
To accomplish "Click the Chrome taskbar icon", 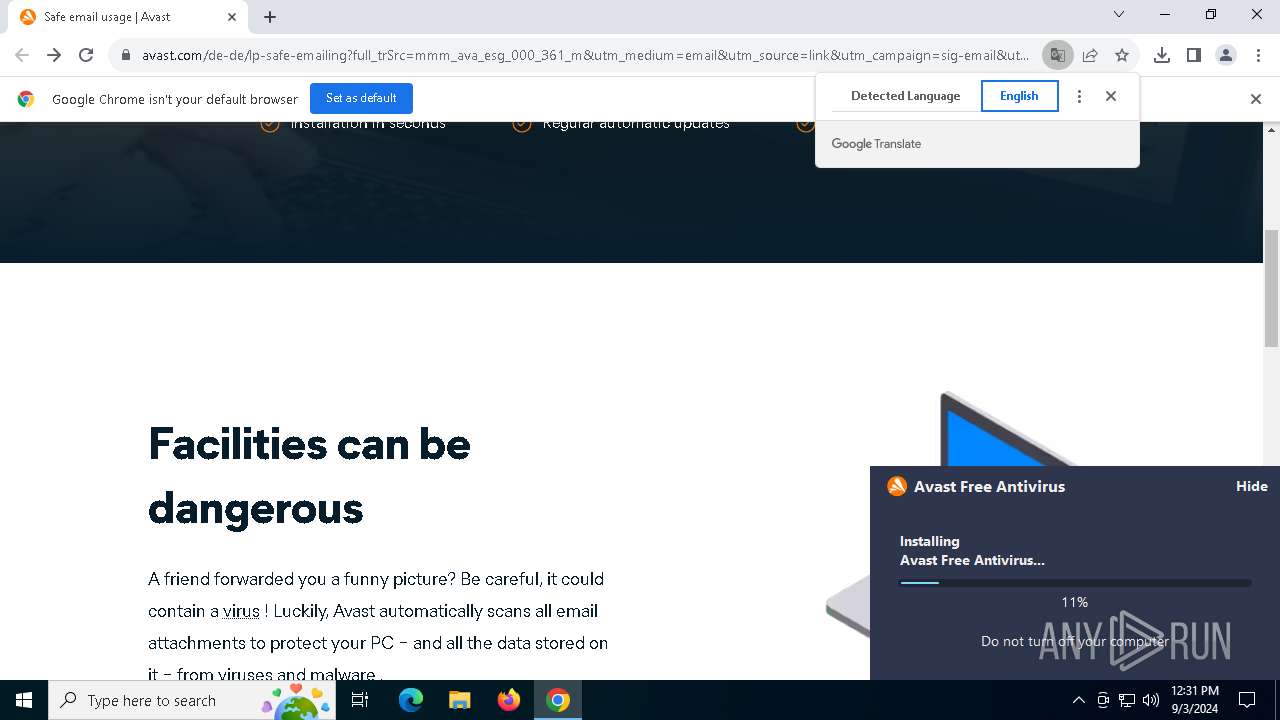I will 558,700.
